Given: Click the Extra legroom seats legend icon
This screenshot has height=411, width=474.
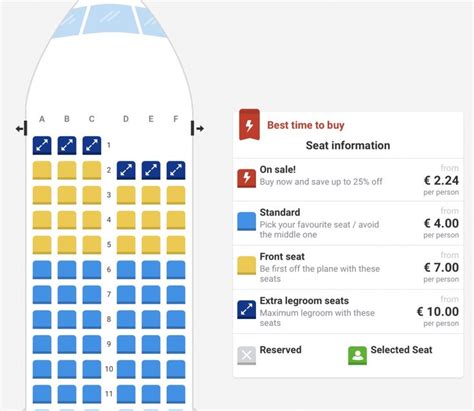Looking at the screenshot, I should click(x=247, y=310).
